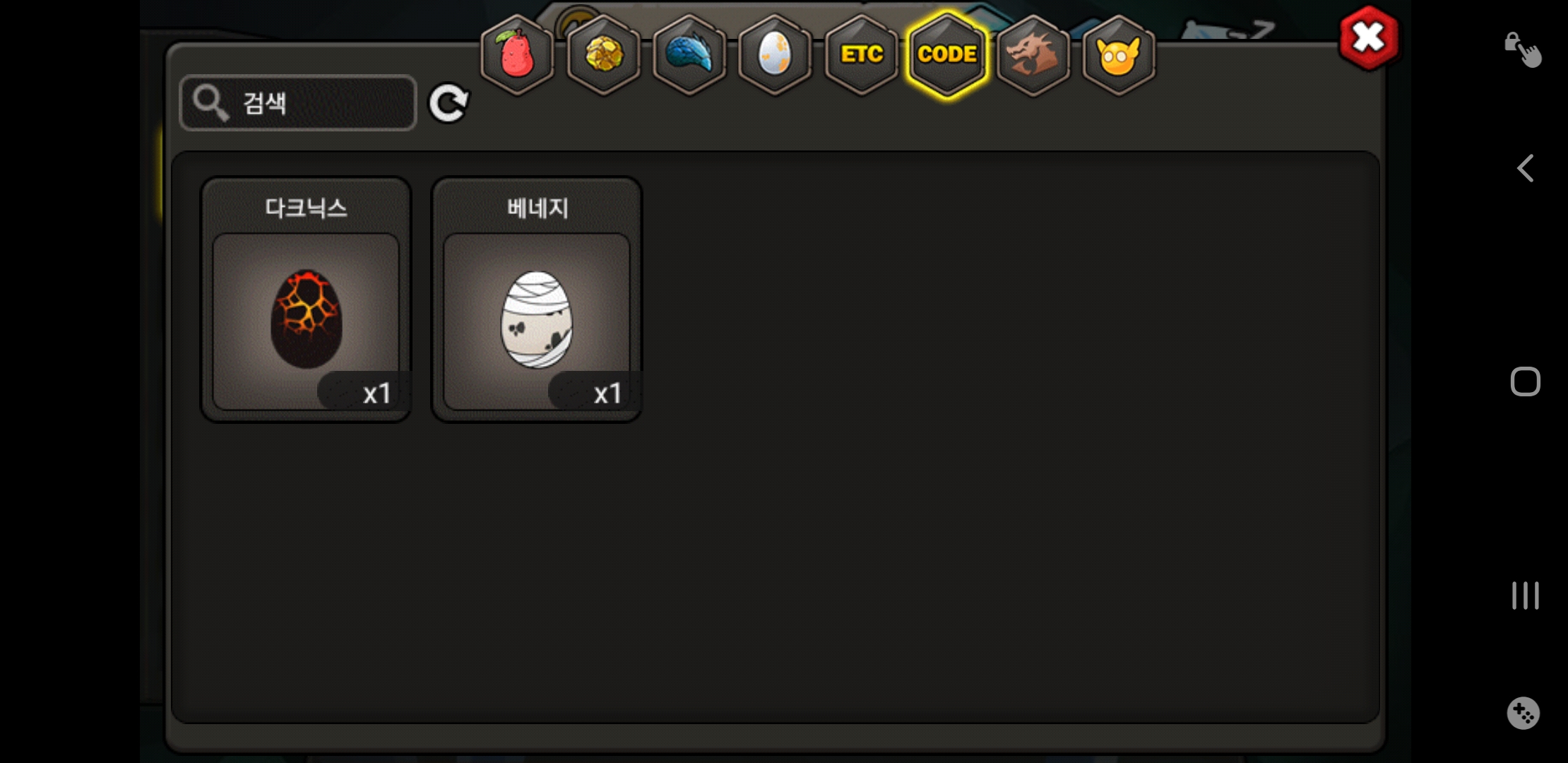
Task: Open the brown dragon head tab
Action: pos(1033,54)
